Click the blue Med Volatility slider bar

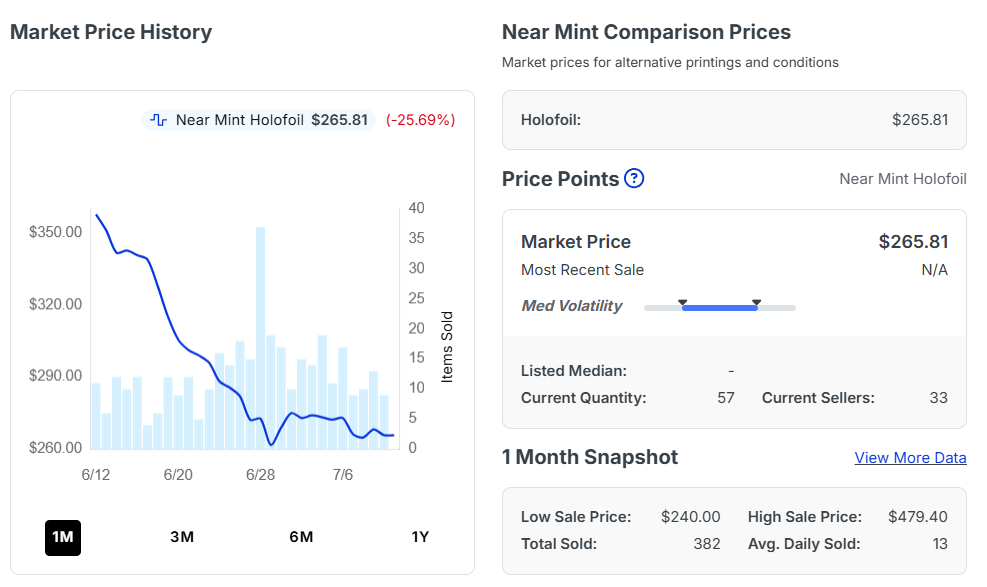tap(719, 308)
